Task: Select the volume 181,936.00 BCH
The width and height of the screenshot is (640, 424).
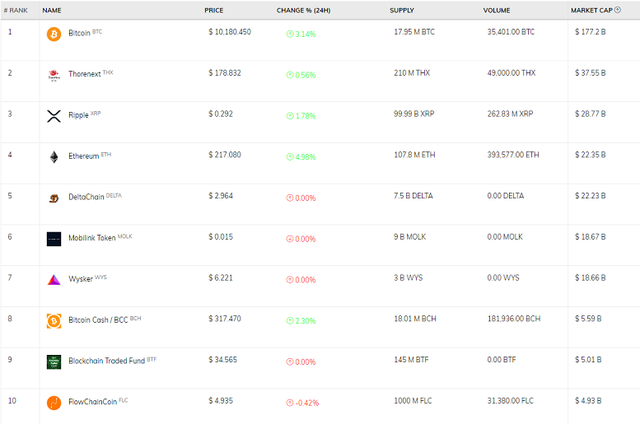Action: [x=514, y=318]
